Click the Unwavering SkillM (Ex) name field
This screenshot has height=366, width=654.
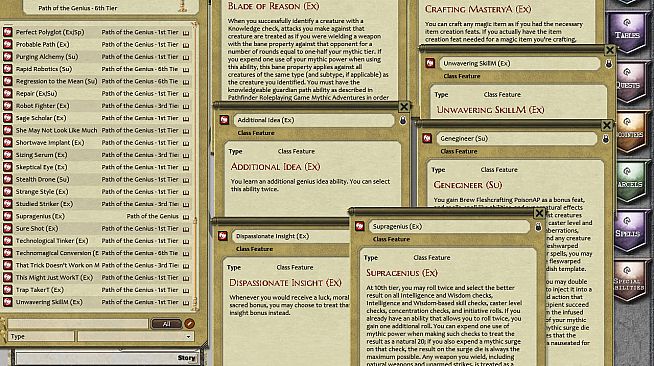pos(520,63)
